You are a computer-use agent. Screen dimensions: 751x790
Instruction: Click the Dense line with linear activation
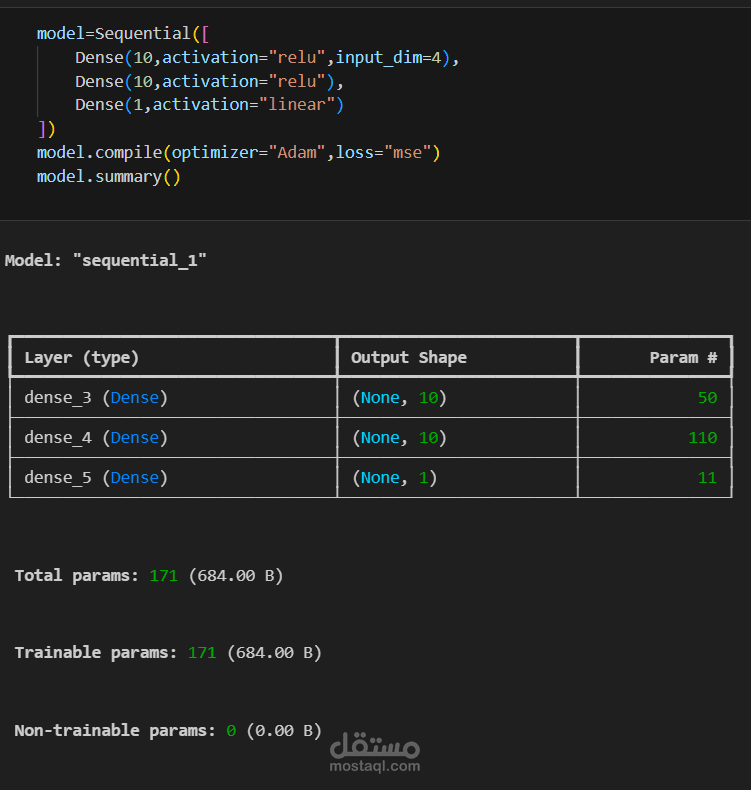pyautogui.click(x=215, y=104)
